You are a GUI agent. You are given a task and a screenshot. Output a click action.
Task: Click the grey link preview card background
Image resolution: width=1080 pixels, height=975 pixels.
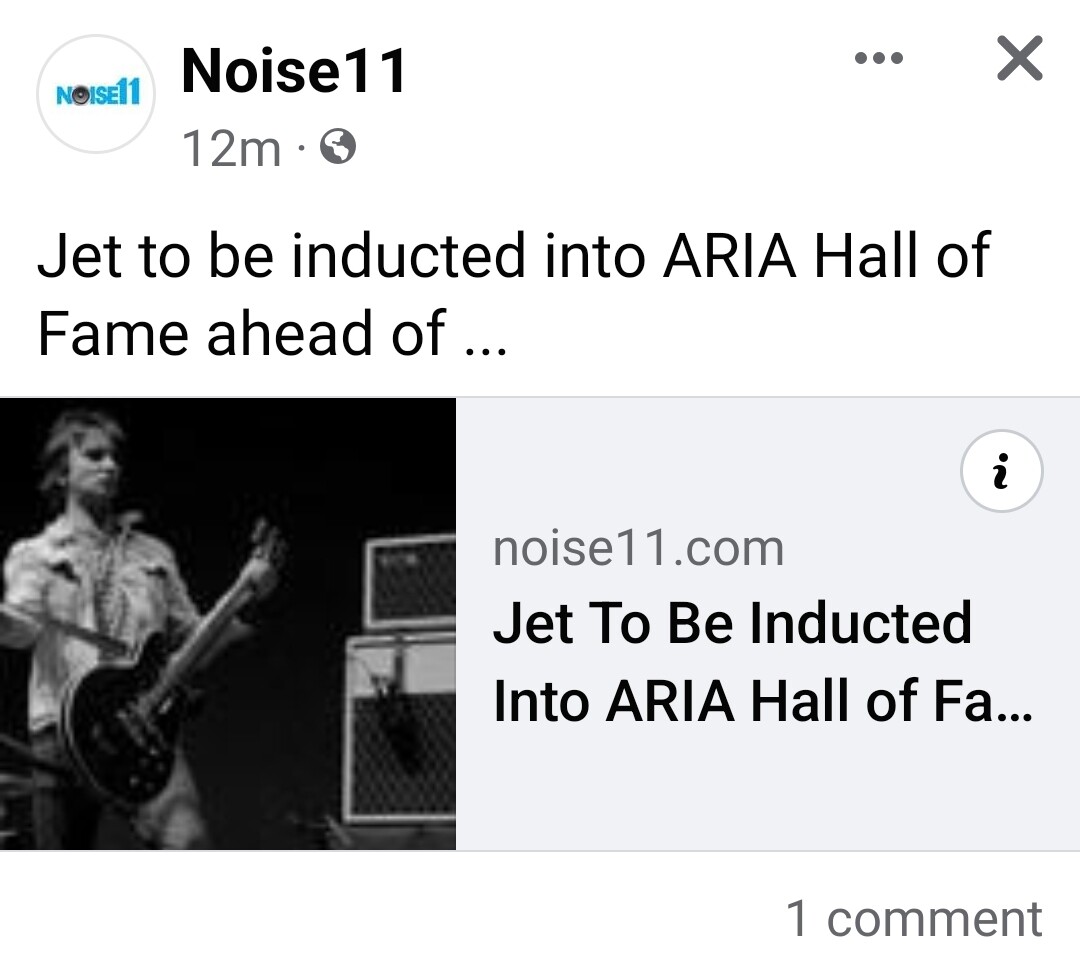pos(768,624)
